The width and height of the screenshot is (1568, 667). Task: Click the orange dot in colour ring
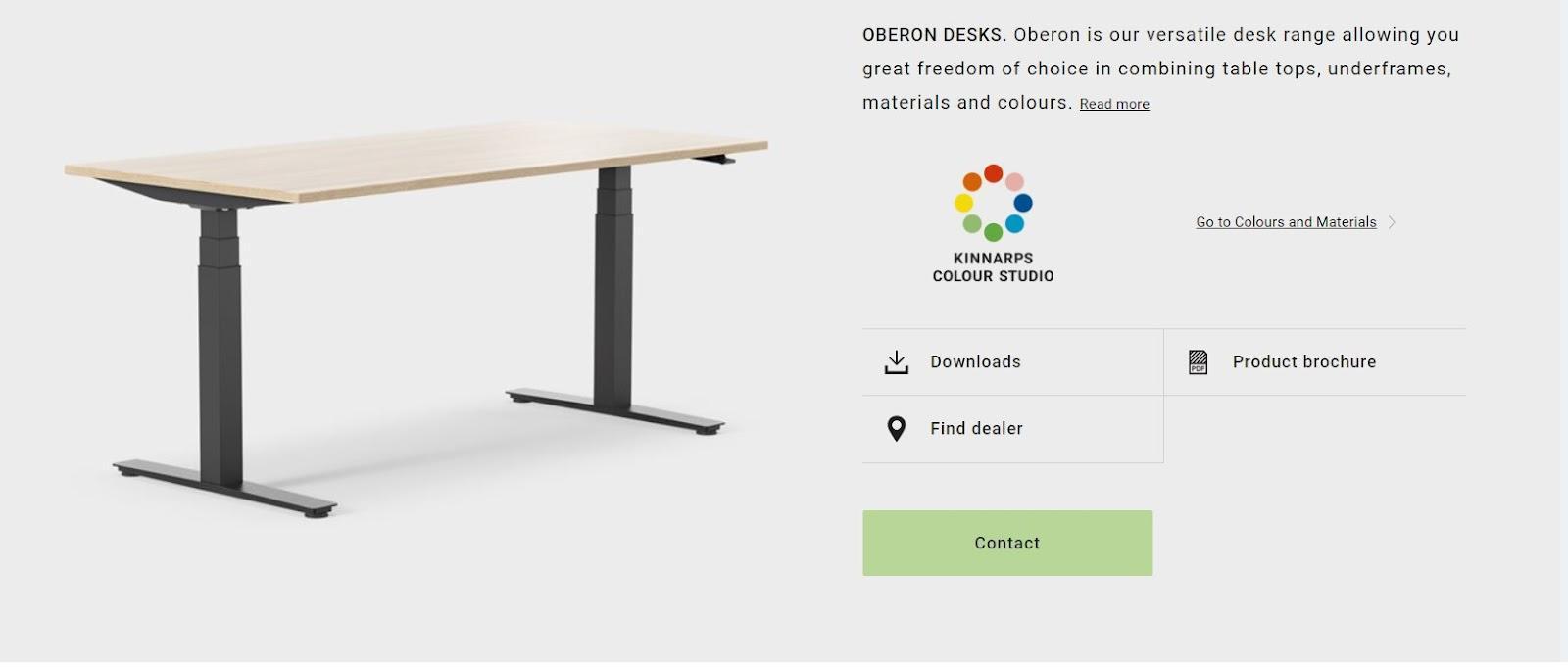tap(971, 181)
